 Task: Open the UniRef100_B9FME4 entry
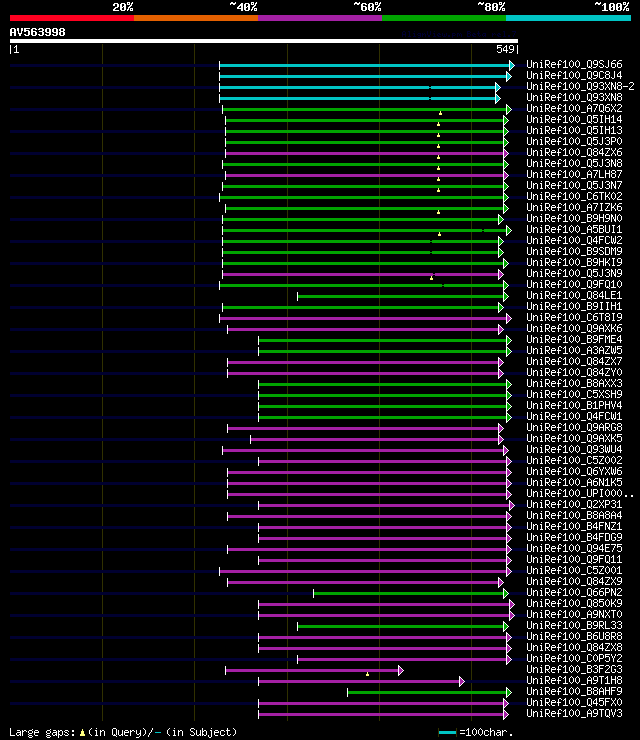574,339
